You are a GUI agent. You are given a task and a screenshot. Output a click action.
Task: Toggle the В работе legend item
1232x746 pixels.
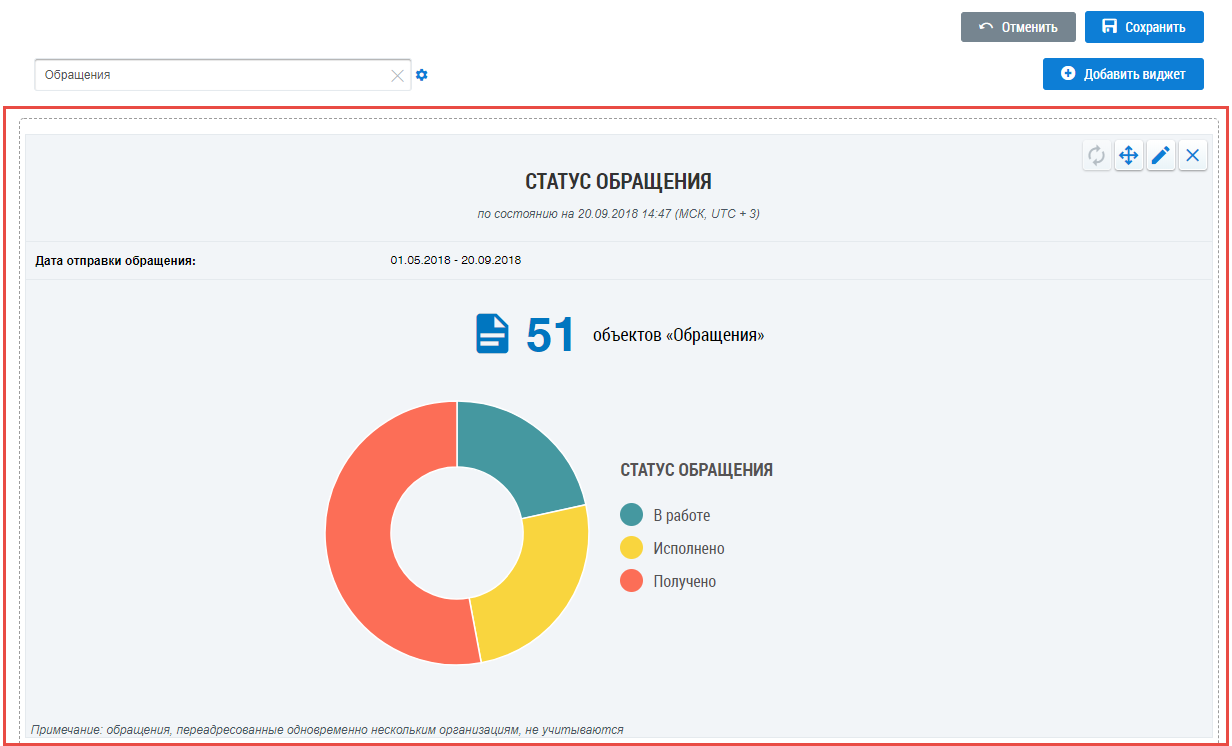point(681,516)
